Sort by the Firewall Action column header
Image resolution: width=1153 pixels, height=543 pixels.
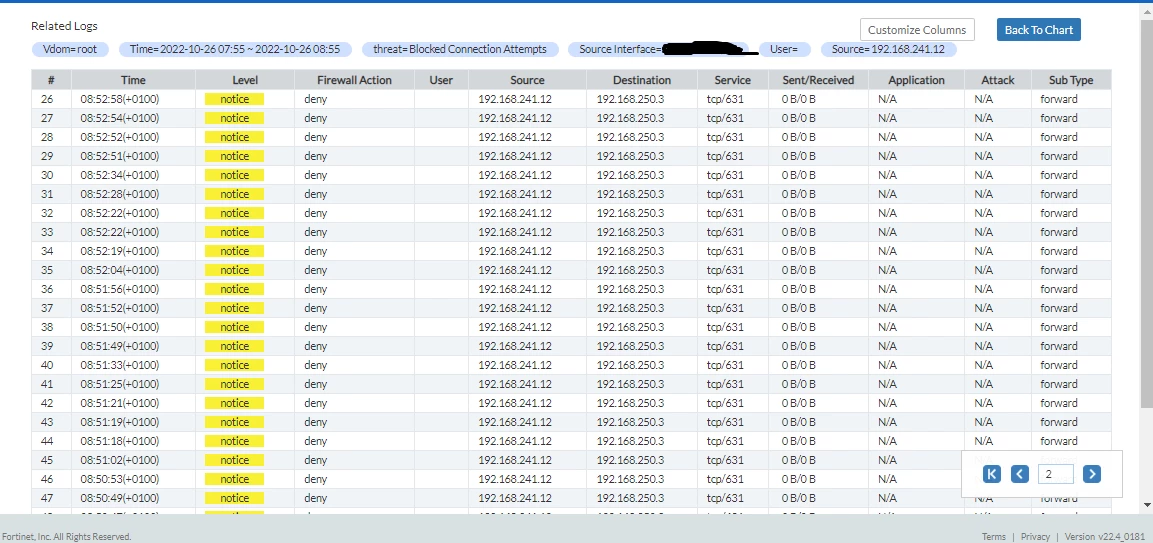pyautogui.click(x=354, y=80)
